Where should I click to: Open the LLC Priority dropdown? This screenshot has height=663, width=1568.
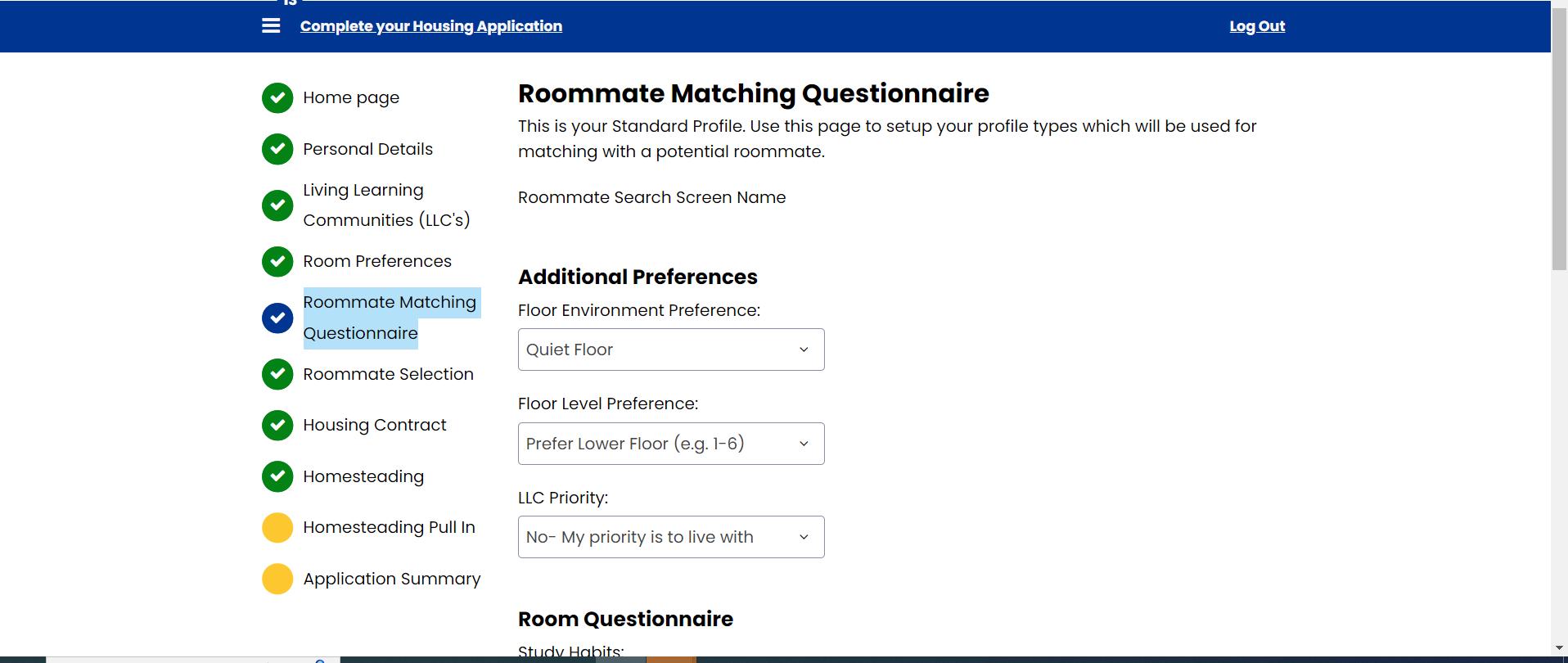pyautogui.click(x=671, y=537)
